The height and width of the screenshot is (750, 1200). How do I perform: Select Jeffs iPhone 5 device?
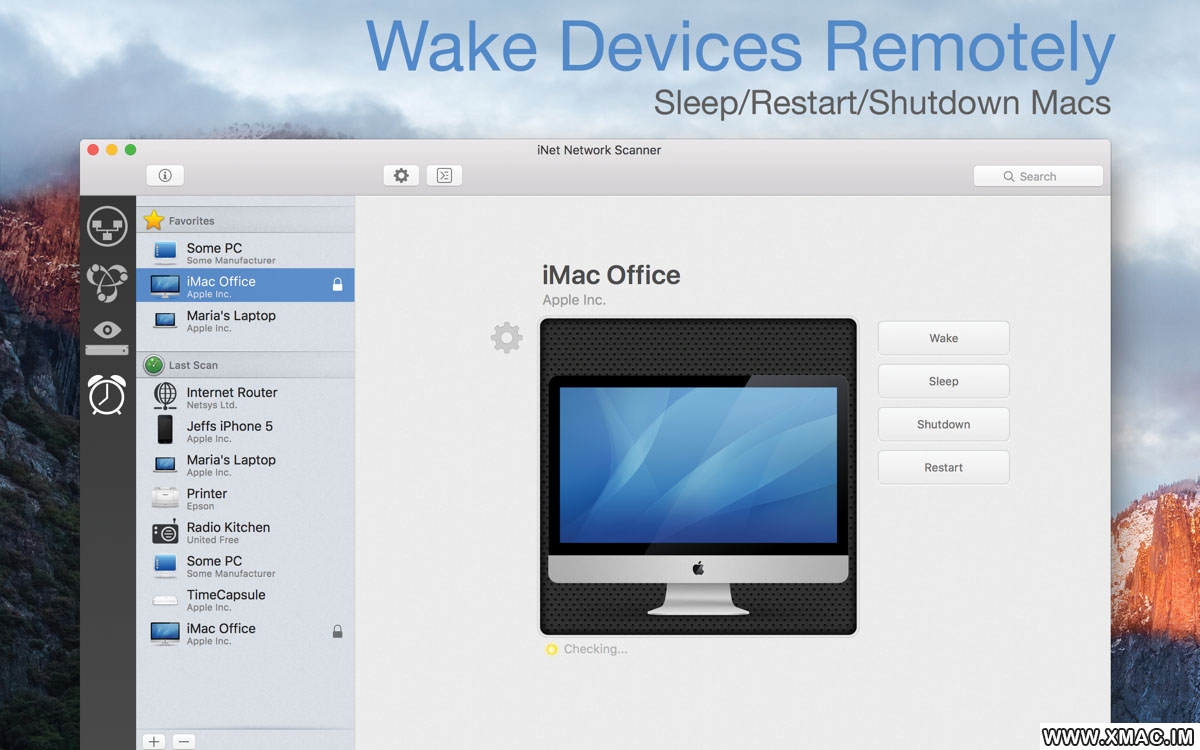point(245,431)
